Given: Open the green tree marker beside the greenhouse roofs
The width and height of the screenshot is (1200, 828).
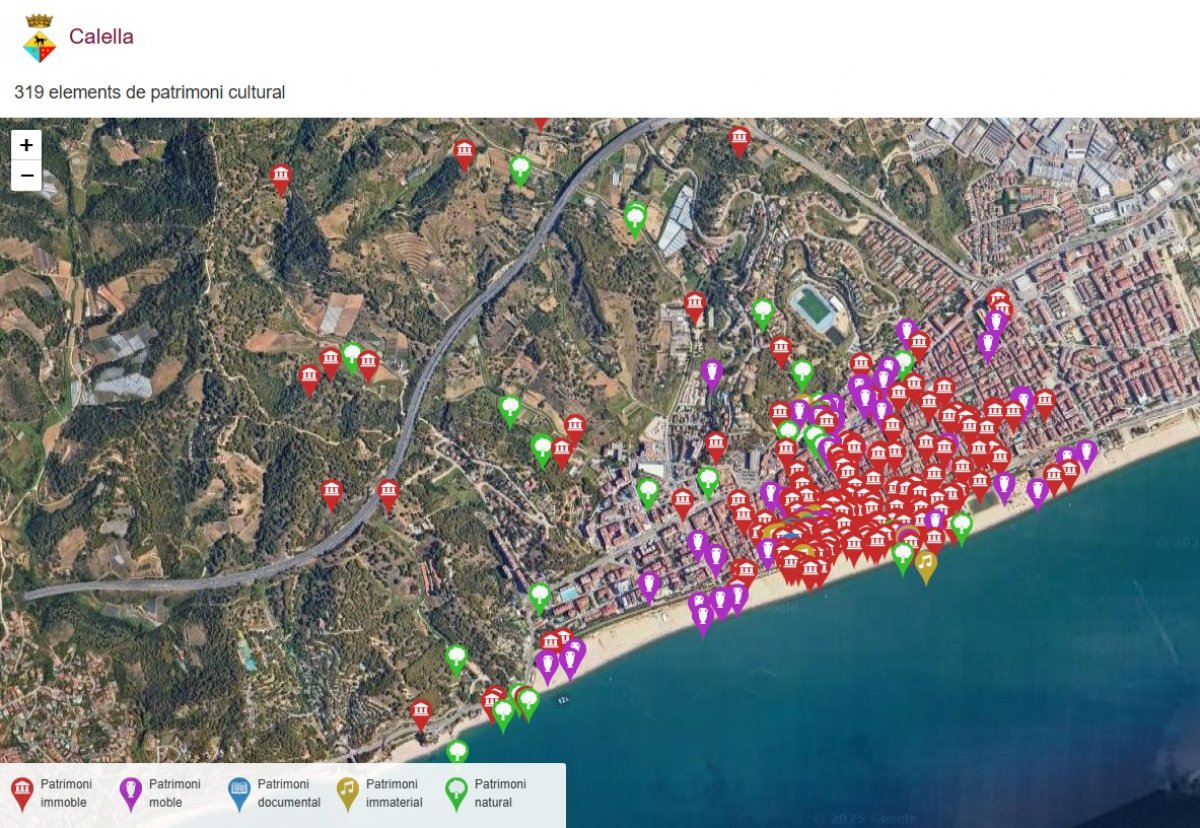Looking at the screenshot, I should pos(635,218).
